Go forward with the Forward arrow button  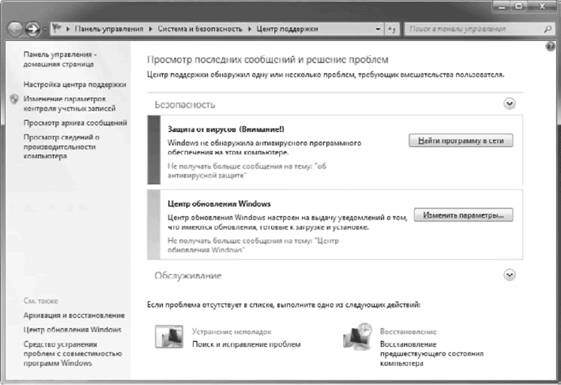pyautogui.click(x=33, y=29)
